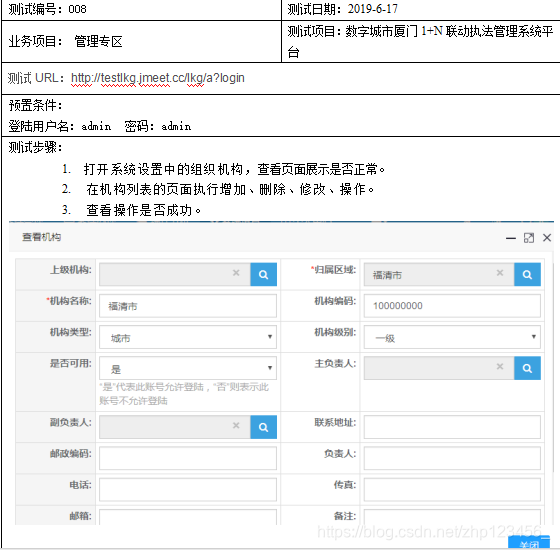Click test step 3 查看操作是否成功
560x550 pixels.
coord(131,210)
